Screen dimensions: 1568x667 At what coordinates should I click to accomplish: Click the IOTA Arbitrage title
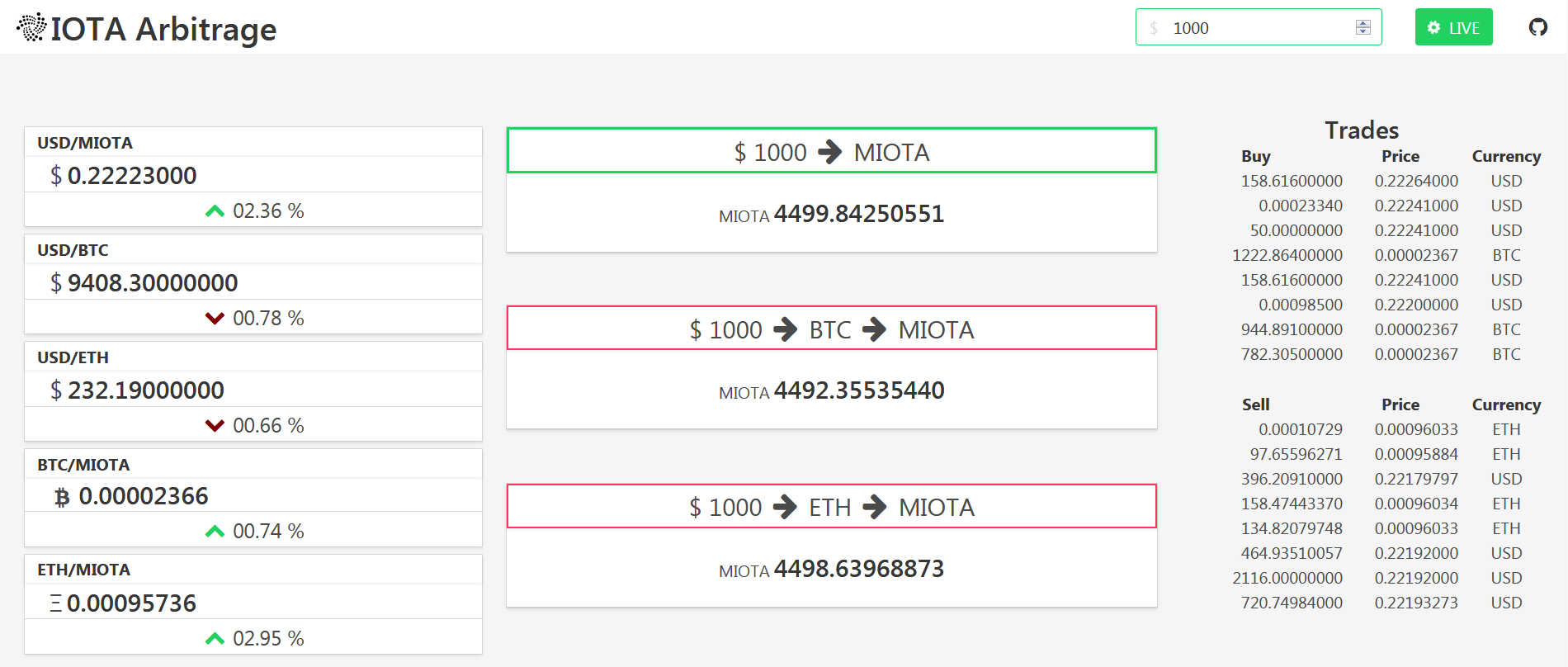click(x=163, y=29)
